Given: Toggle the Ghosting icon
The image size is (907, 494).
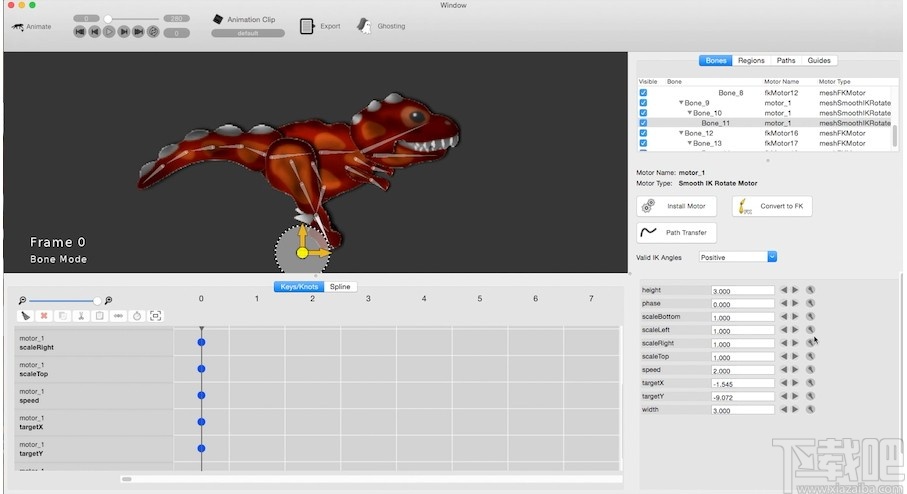Looking at the screenshot, I should (x=365, y=26).
